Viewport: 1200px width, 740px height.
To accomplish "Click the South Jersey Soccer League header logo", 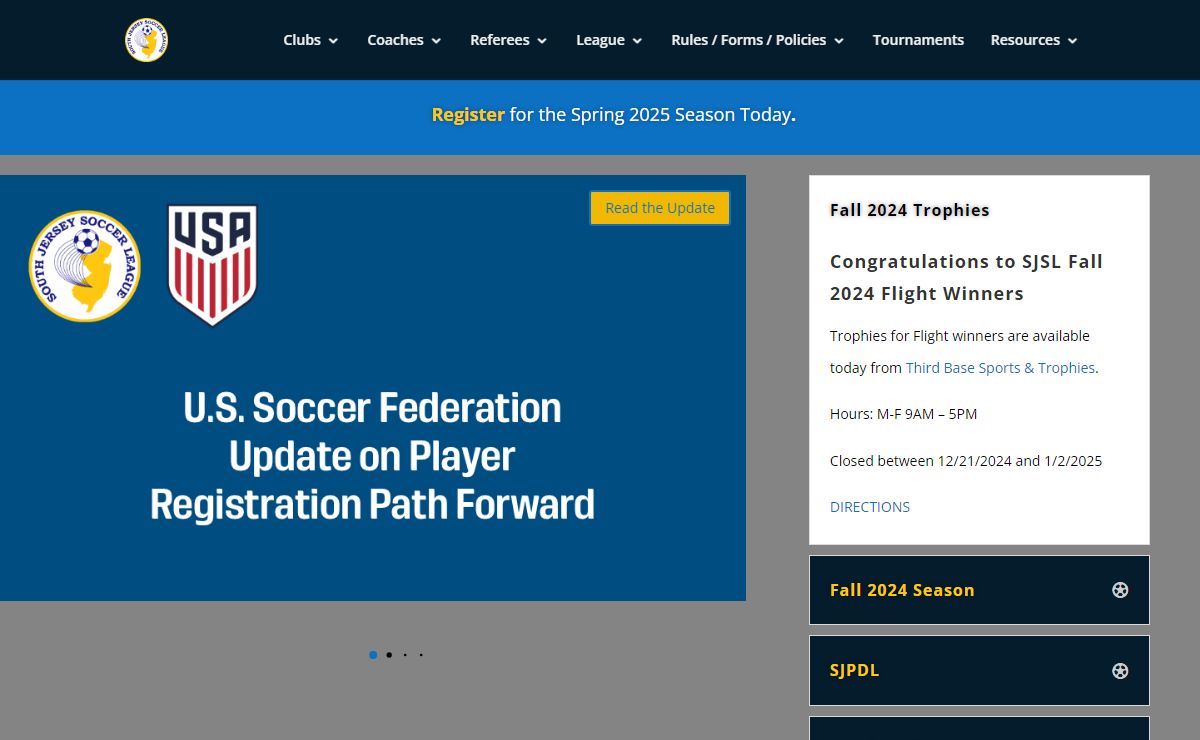I will point(146,40).
